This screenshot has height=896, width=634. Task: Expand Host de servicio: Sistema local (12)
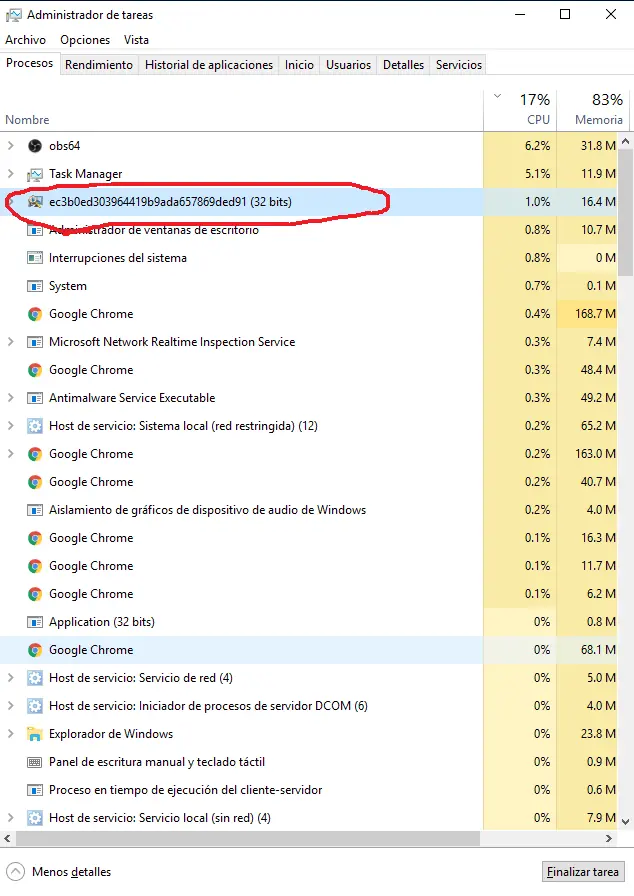(10, 426)
